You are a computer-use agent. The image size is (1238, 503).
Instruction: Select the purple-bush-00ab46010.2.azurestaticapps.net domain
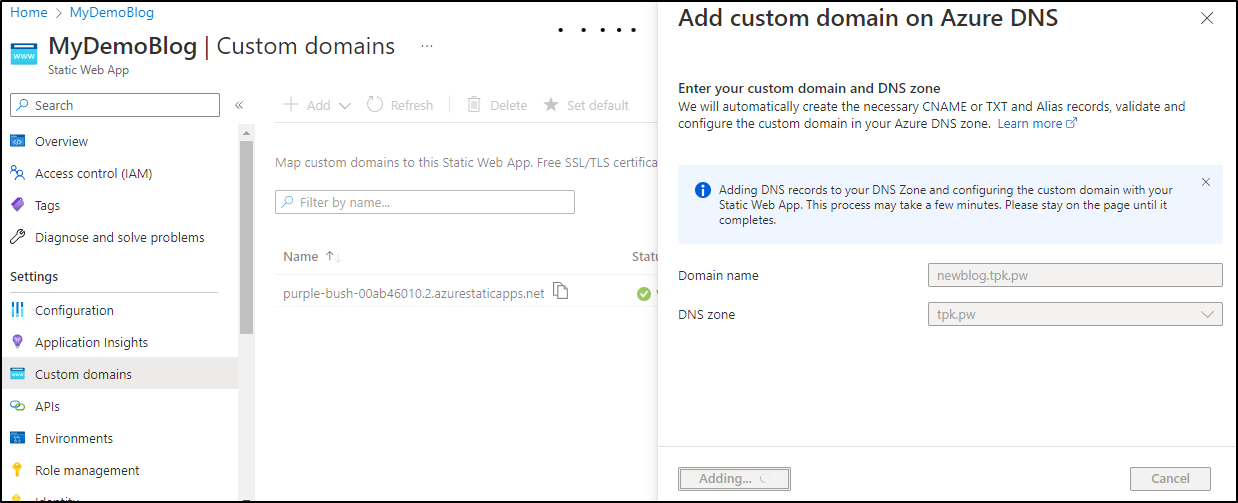coord(414,293)
